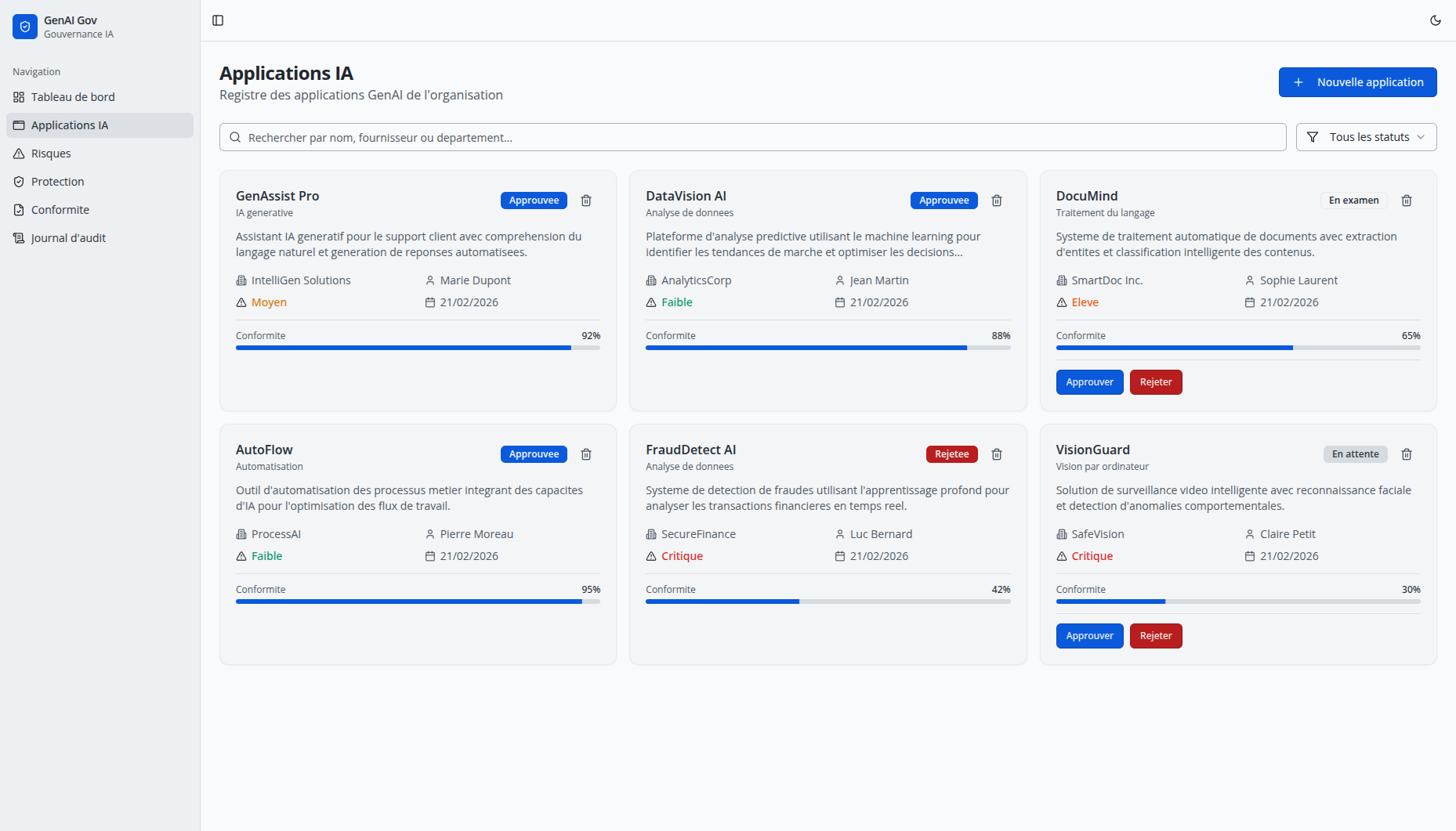This screenshot has height=831, width=1456.
Task: Click the GenAI Gov shield logo
Action: [x=25, y=27]
